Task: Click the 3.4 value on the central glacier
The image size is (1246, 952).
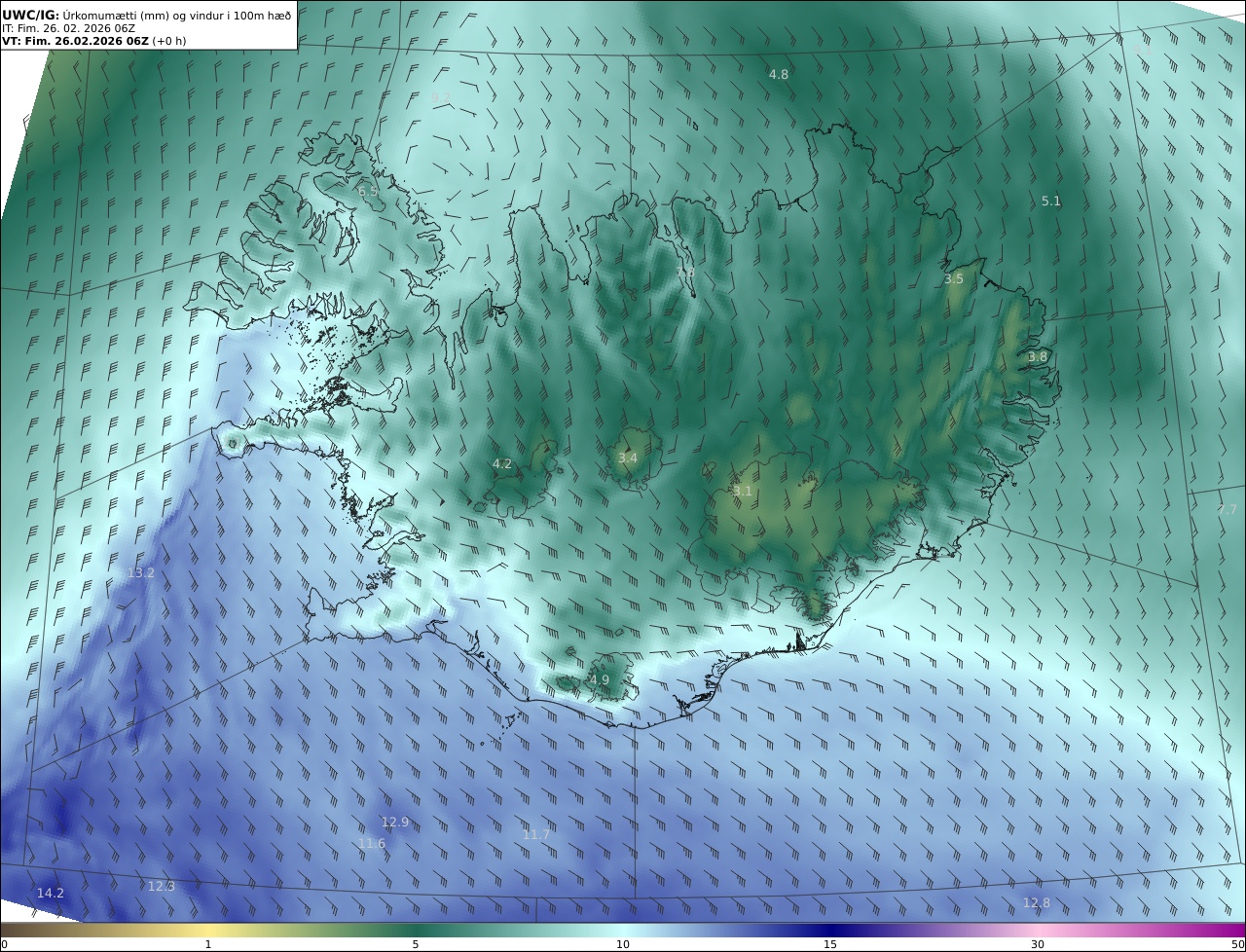Action: click(x=628, y=458)
